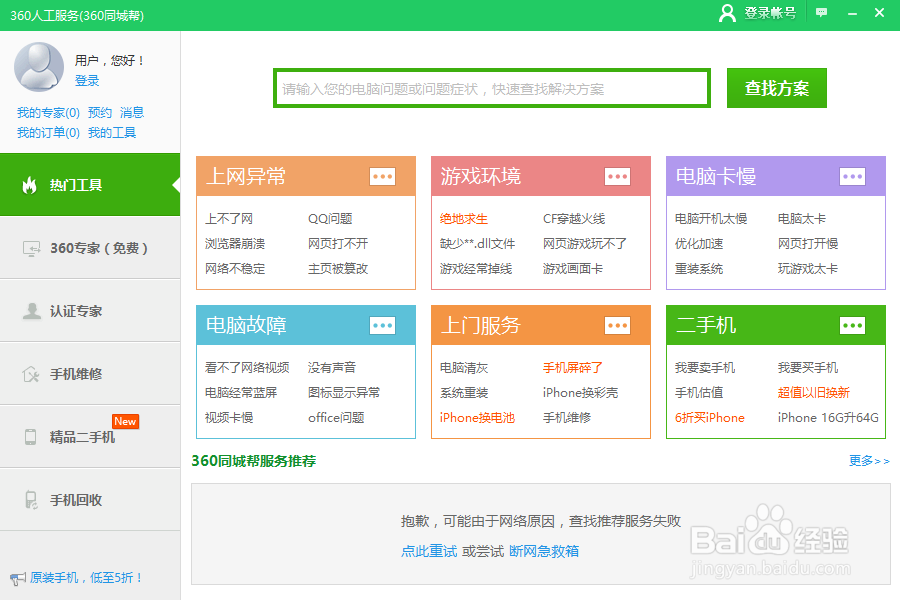Select 游戏经常掉线 item

point(476,269)
